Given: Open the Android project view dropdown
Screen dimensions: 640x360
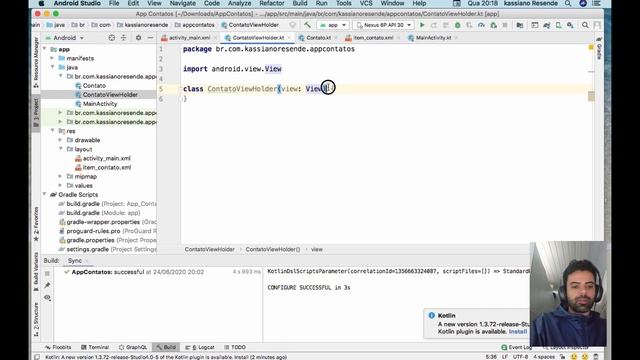Looking at the screenshot, I should pos(64,38).
